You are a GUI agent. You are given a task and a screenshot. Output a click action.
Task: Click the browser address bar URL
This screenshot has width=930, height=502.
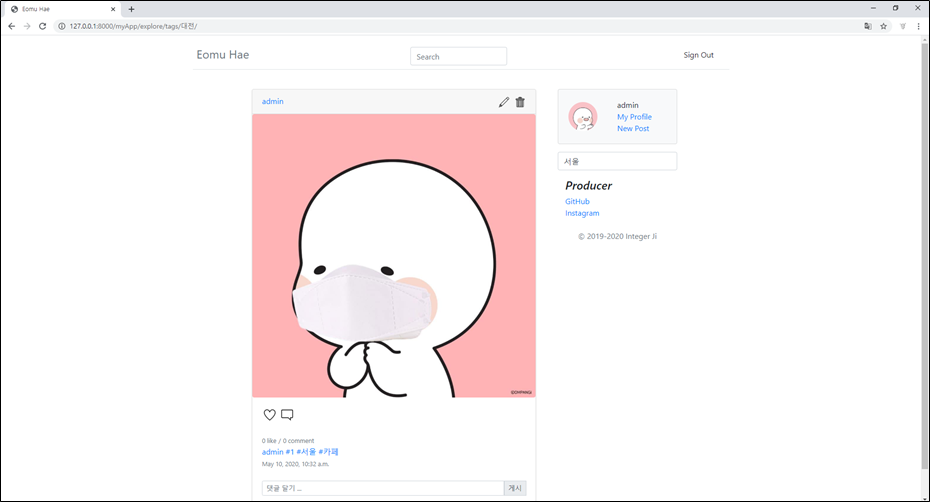click(x=133, y=26)
